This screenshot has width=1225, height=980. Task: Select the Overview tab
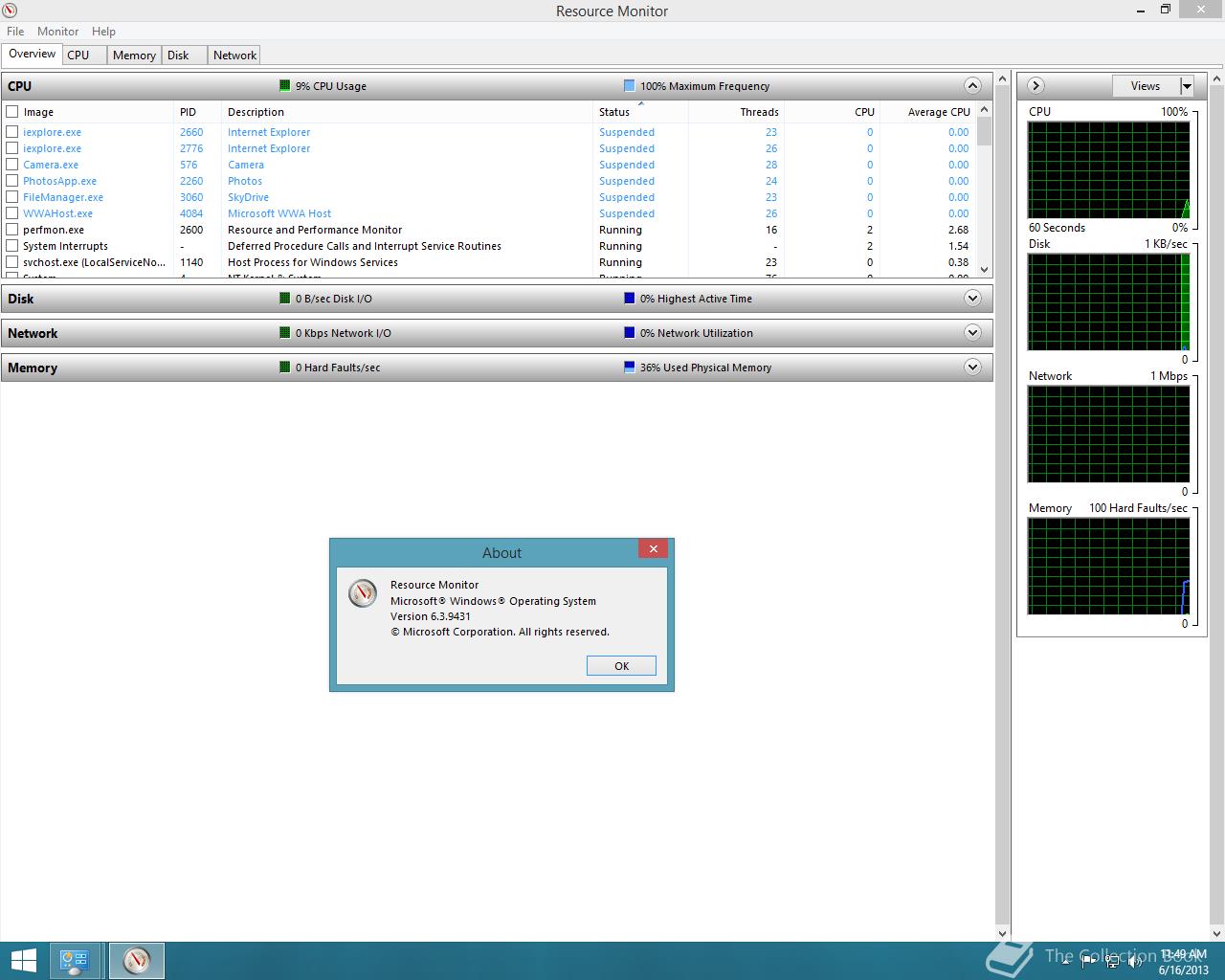(x=33, y=54)
